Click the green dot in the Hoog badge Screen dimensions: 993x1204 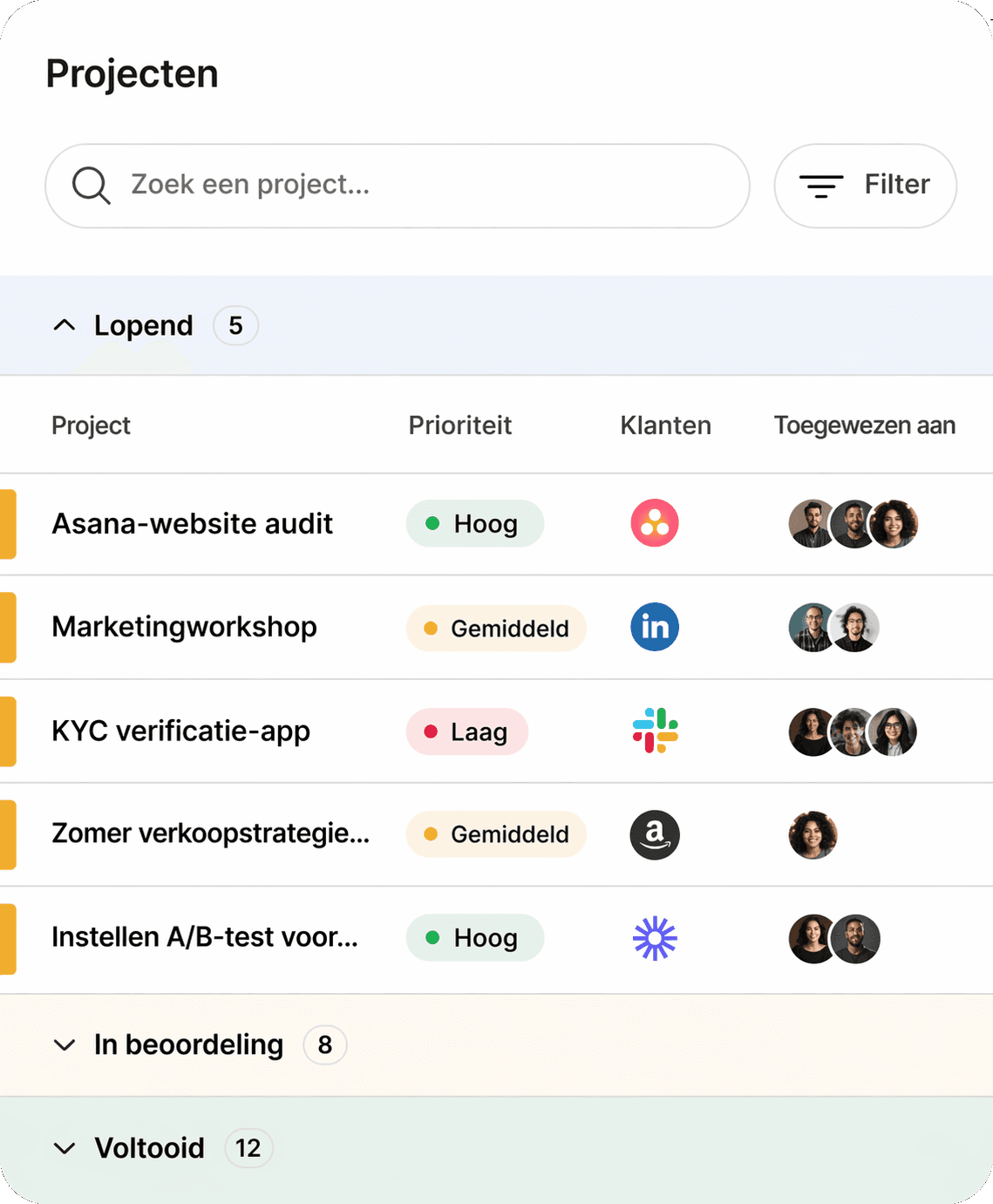(x=433, y=523)
